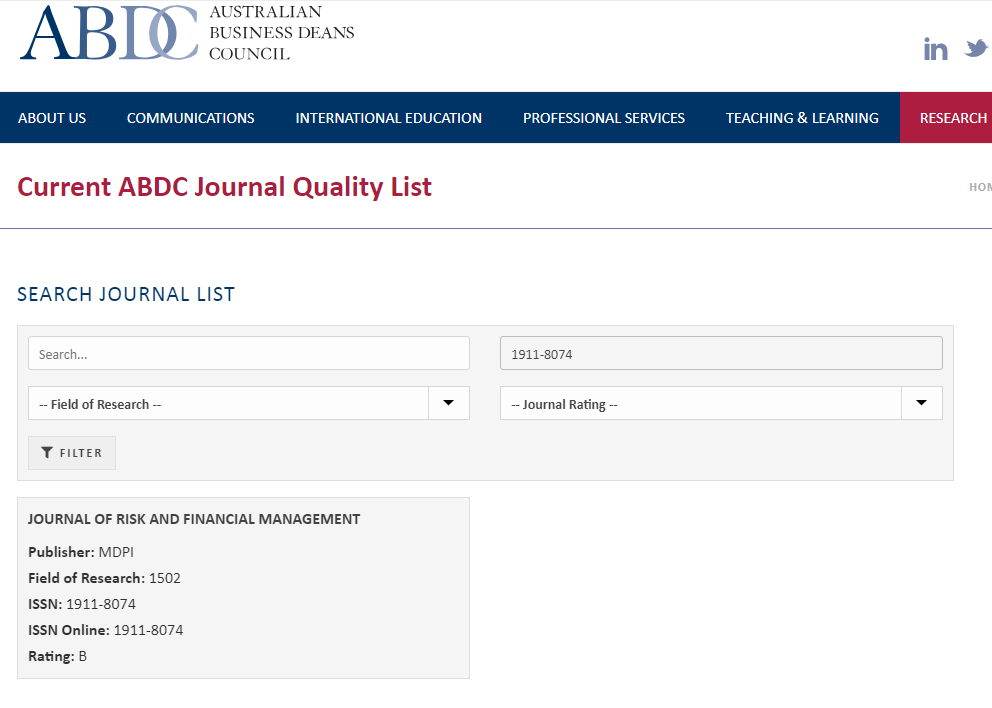Viewport: 992px width, 708px height.
Task: Click the Rating: B line
Action: point(58,655)
